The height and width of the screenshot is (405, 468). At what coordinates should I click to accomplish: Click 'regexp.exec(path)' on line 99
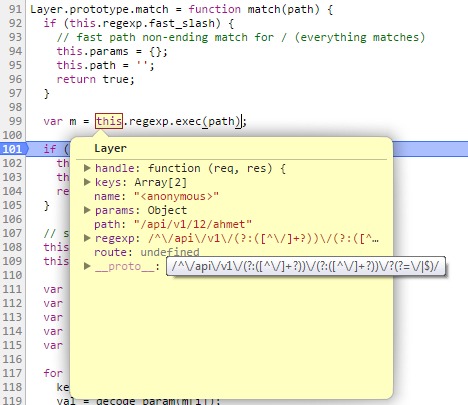185,121
